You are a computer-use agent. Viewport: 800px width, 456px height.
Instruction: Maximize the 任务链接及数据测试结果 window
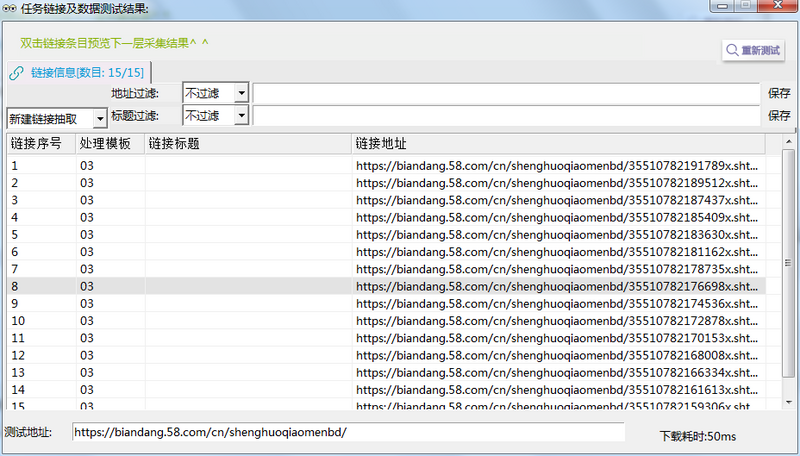coord(745,6)
